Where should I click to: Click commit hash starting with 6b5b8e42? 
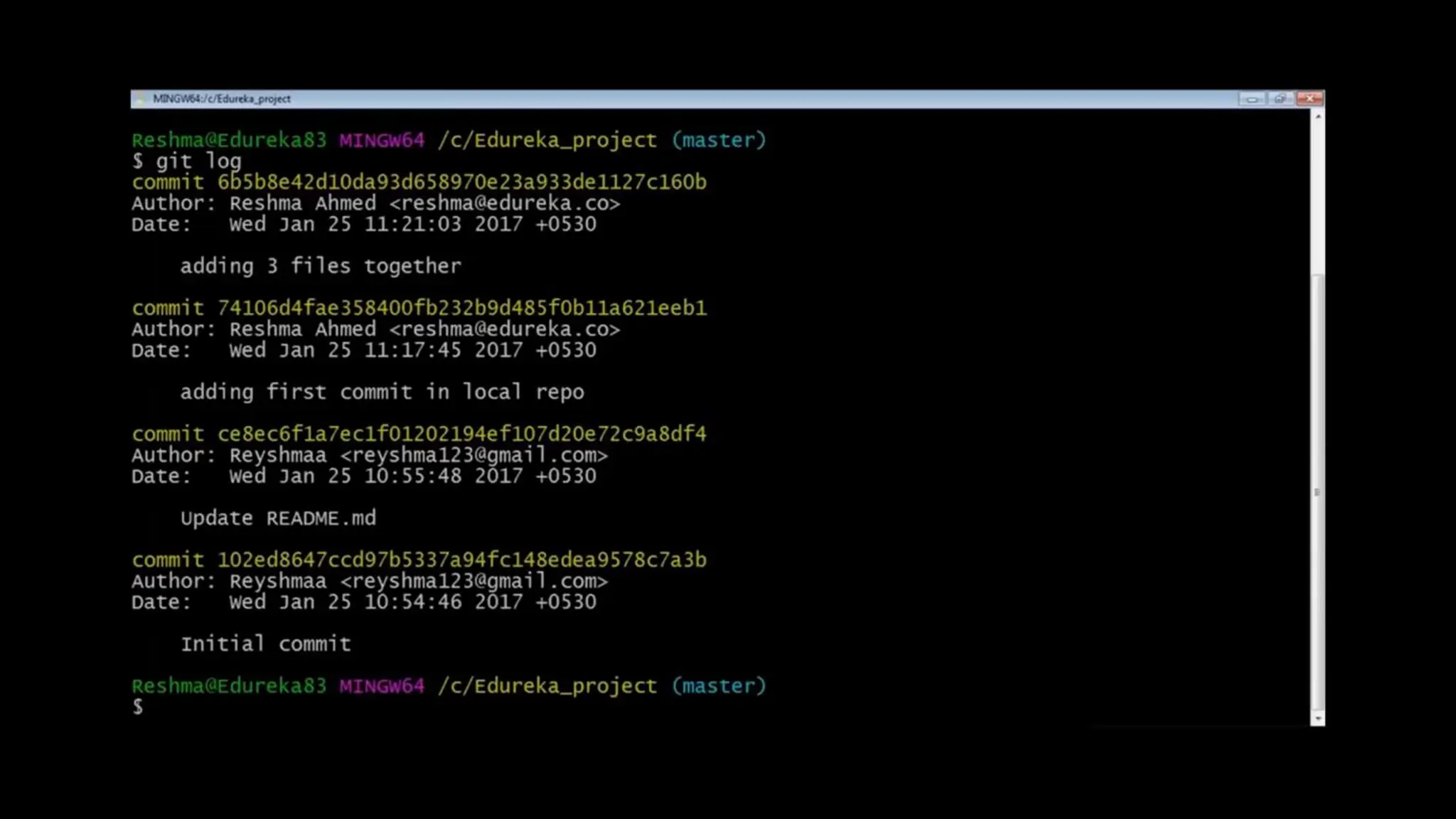pyautogui.click(x=461, y=182)
